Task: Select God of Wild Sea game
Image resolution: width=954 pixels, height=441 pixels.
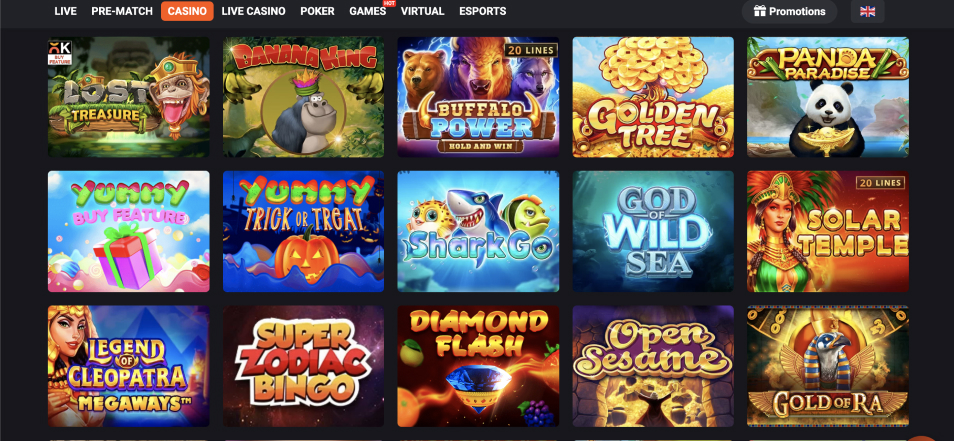Action: pyautogui.click(x=653, y=231)
